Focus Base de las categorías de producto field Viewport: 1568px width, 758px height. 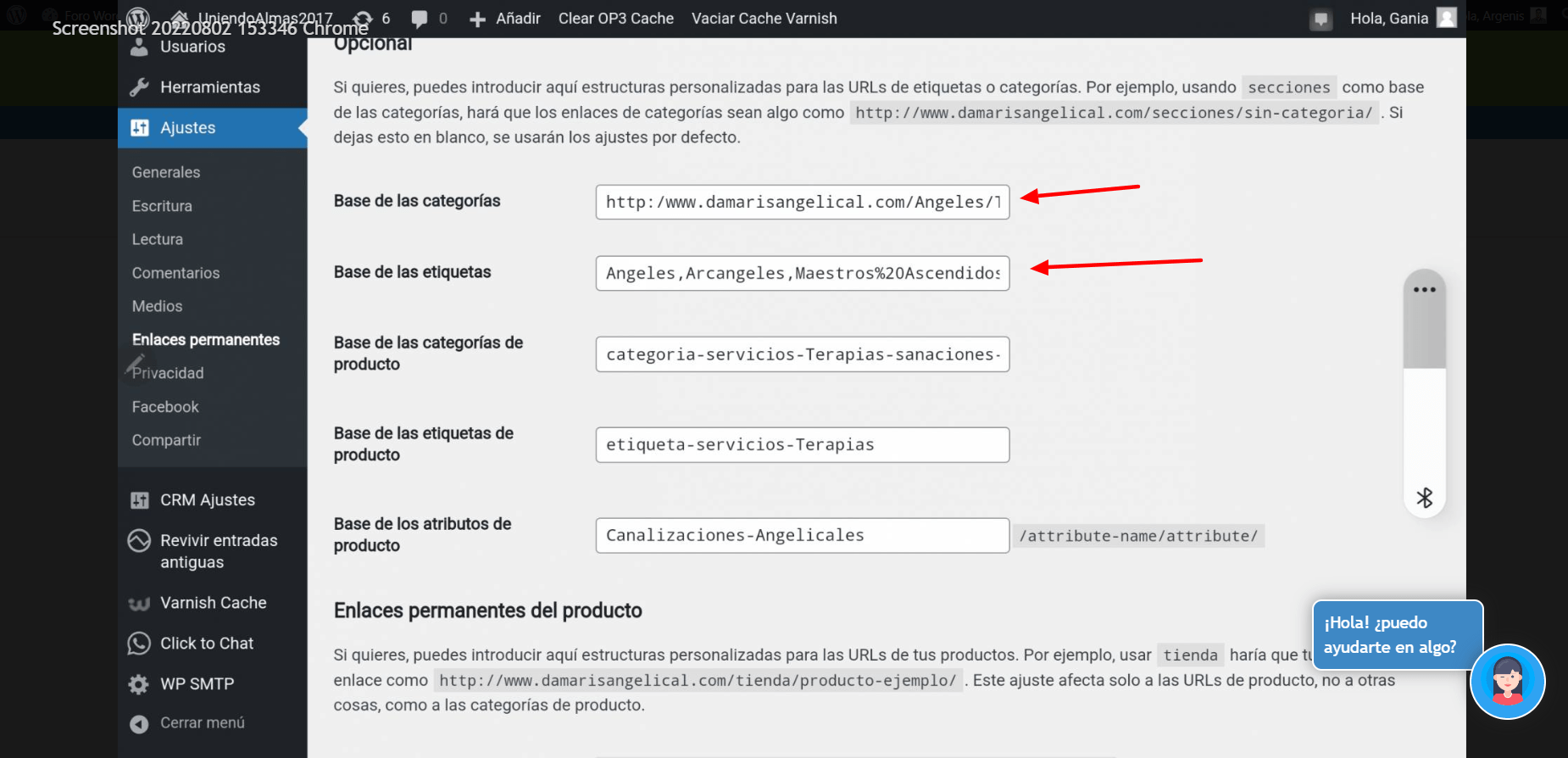(x=803, y=354)
